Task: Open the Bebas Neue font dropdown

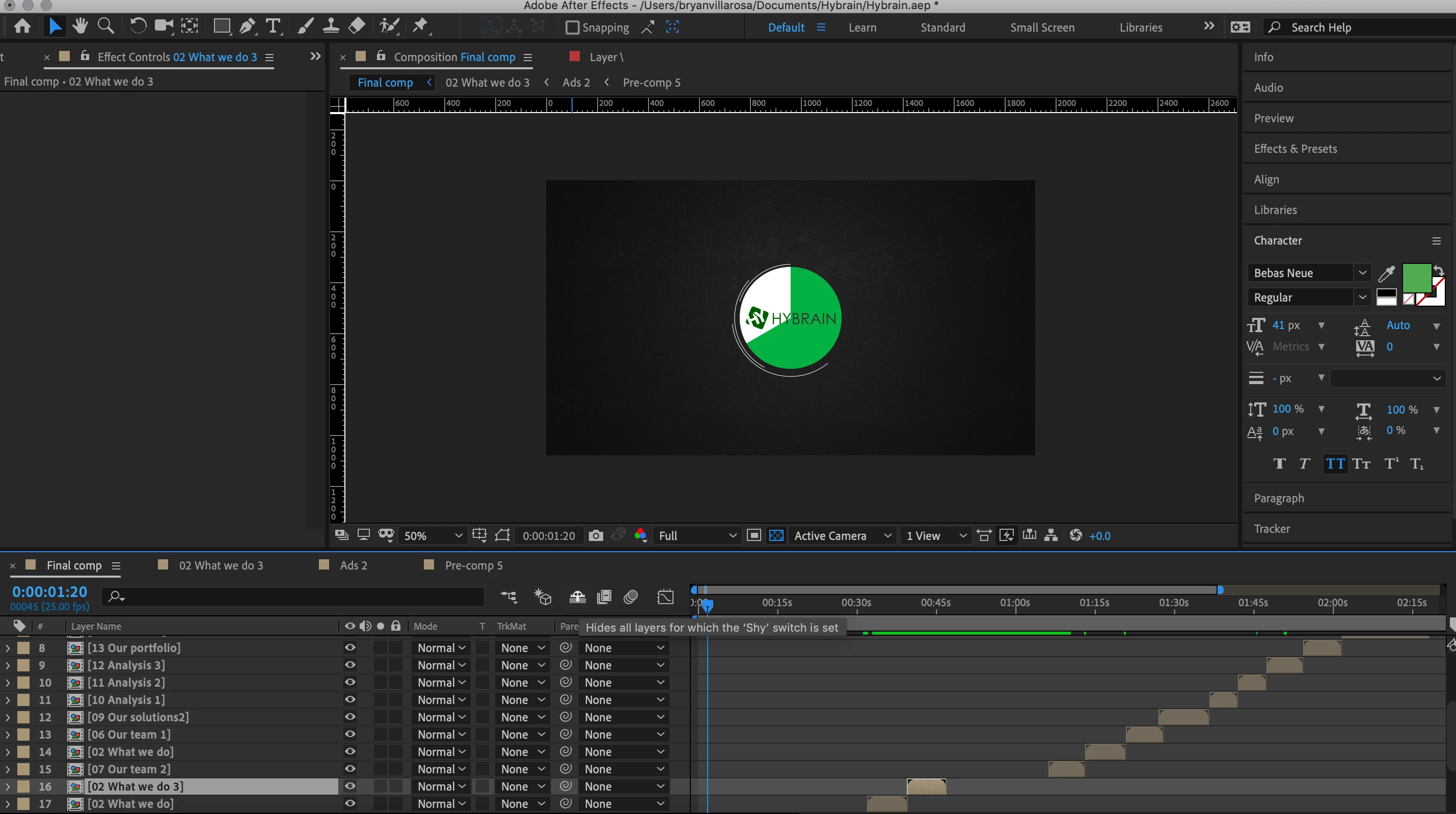Action: point(1362,273)
